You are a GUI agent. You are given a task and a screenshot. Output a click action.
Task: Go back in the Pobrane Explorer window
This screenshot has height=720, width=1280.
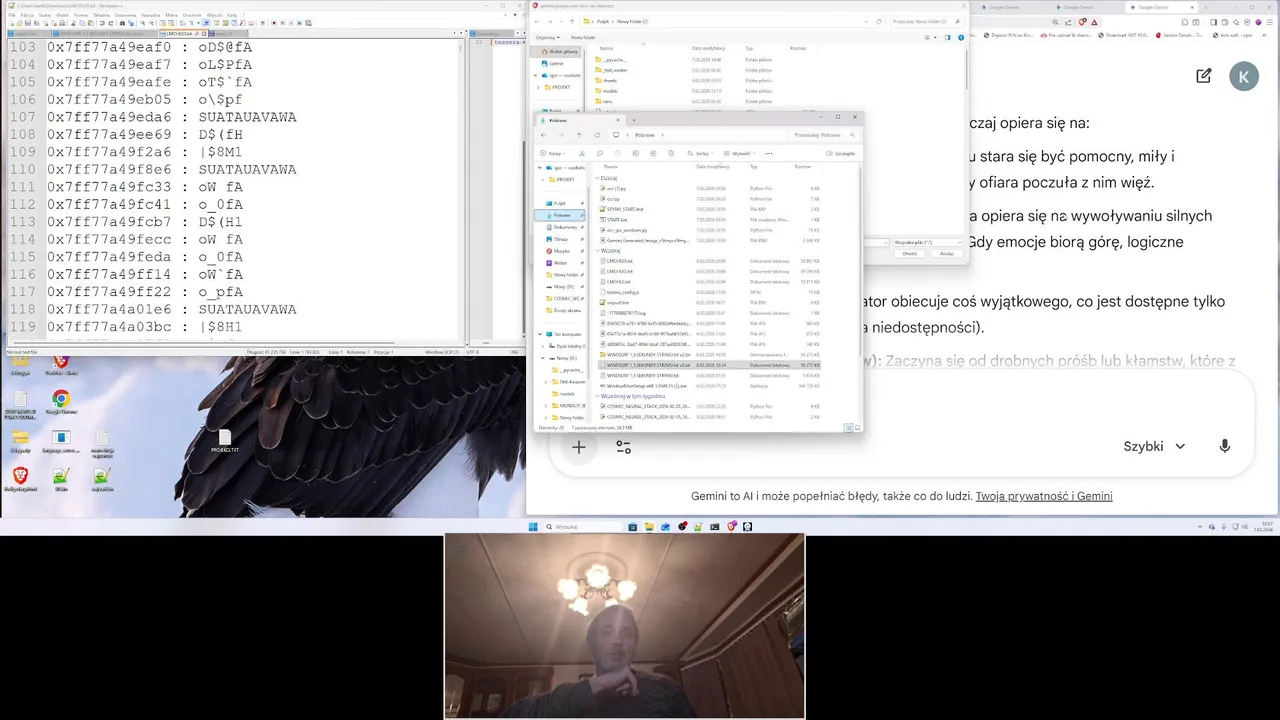click(x=543, y=135)
